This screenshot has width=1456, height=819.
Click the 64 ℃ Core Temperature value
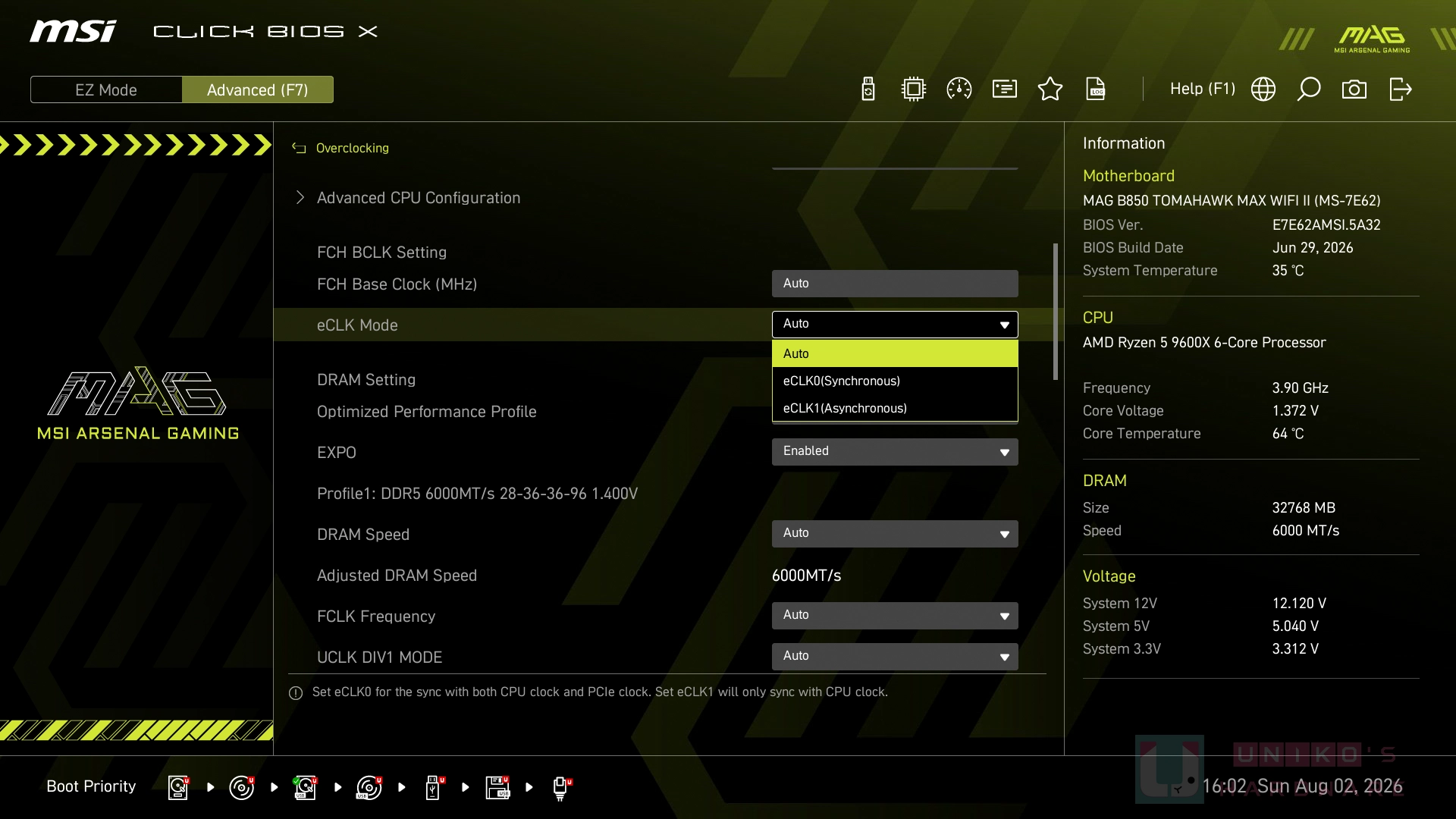pos(1288,434)
